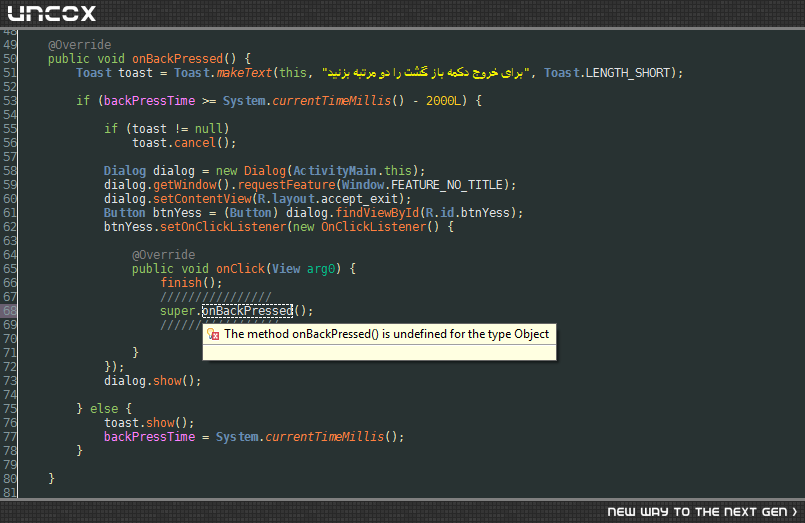The image size is (805, 523).
Task: Click findViewById on line 61
Action: [x=377, y=212]
